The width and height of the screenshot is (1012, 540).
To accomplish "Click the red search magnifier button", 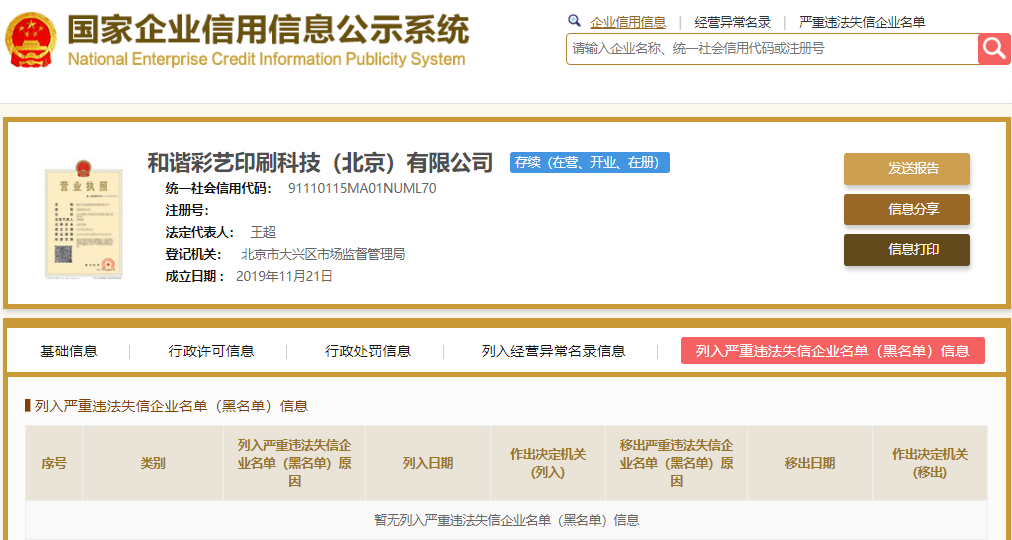I will pyautogui.click(x=994, y=49).
